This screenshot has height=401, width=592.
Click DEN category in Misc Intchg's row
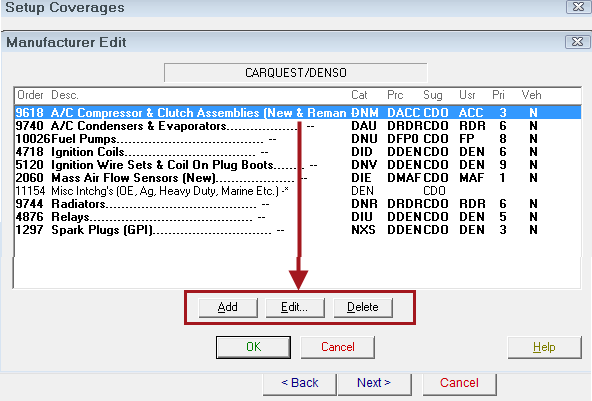[362, 191]
